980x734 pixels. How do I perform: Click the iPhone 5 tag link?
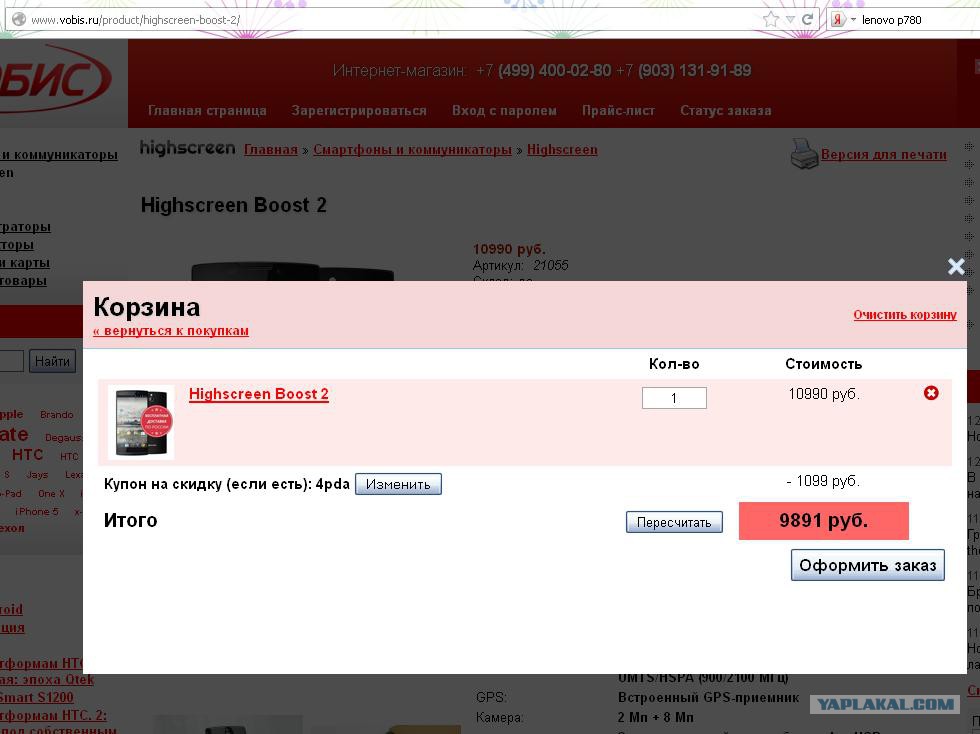pyautogui.click(x=37, y=511)
